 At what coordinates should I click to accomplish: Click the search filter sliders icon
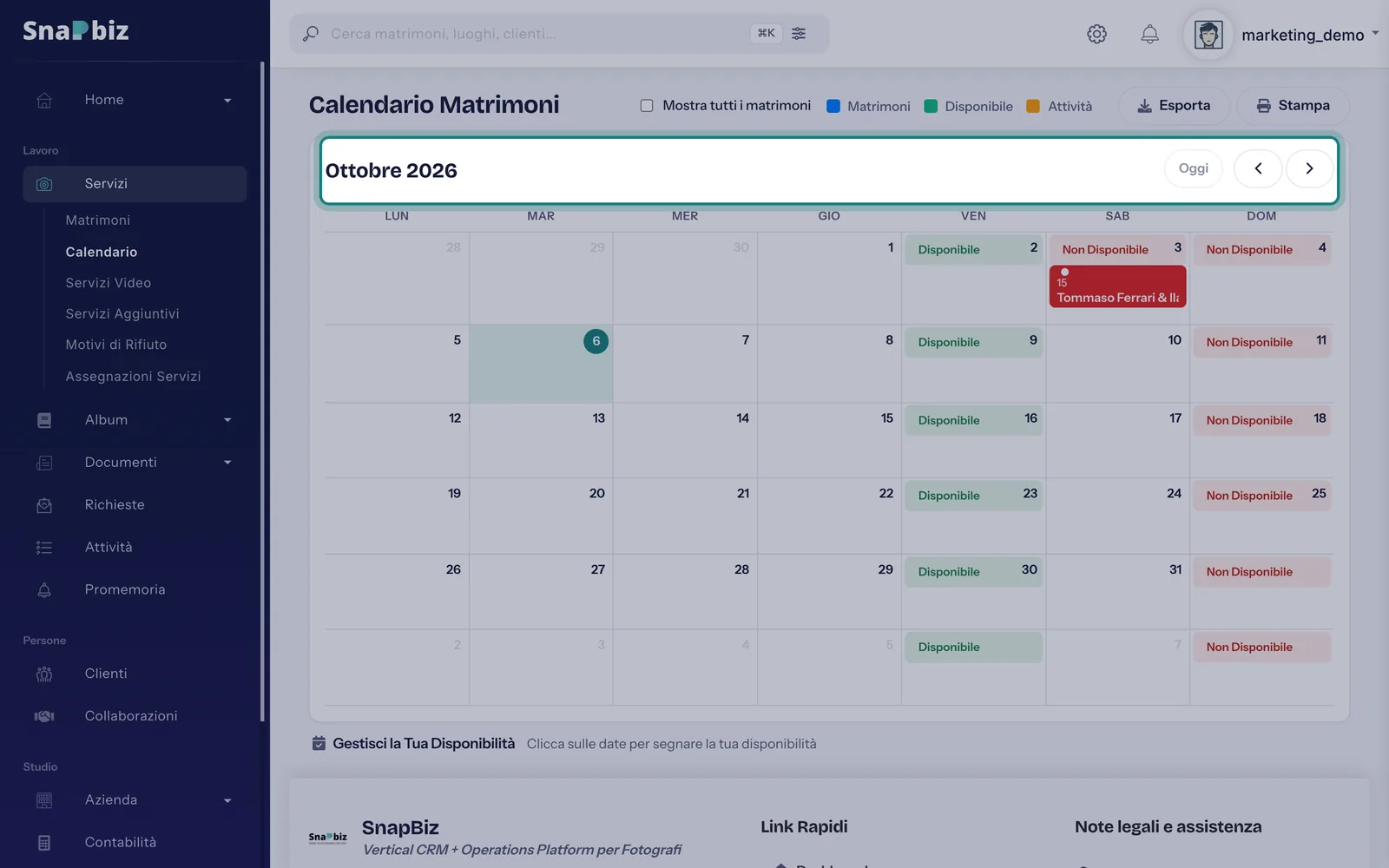(x=799, y=33)
